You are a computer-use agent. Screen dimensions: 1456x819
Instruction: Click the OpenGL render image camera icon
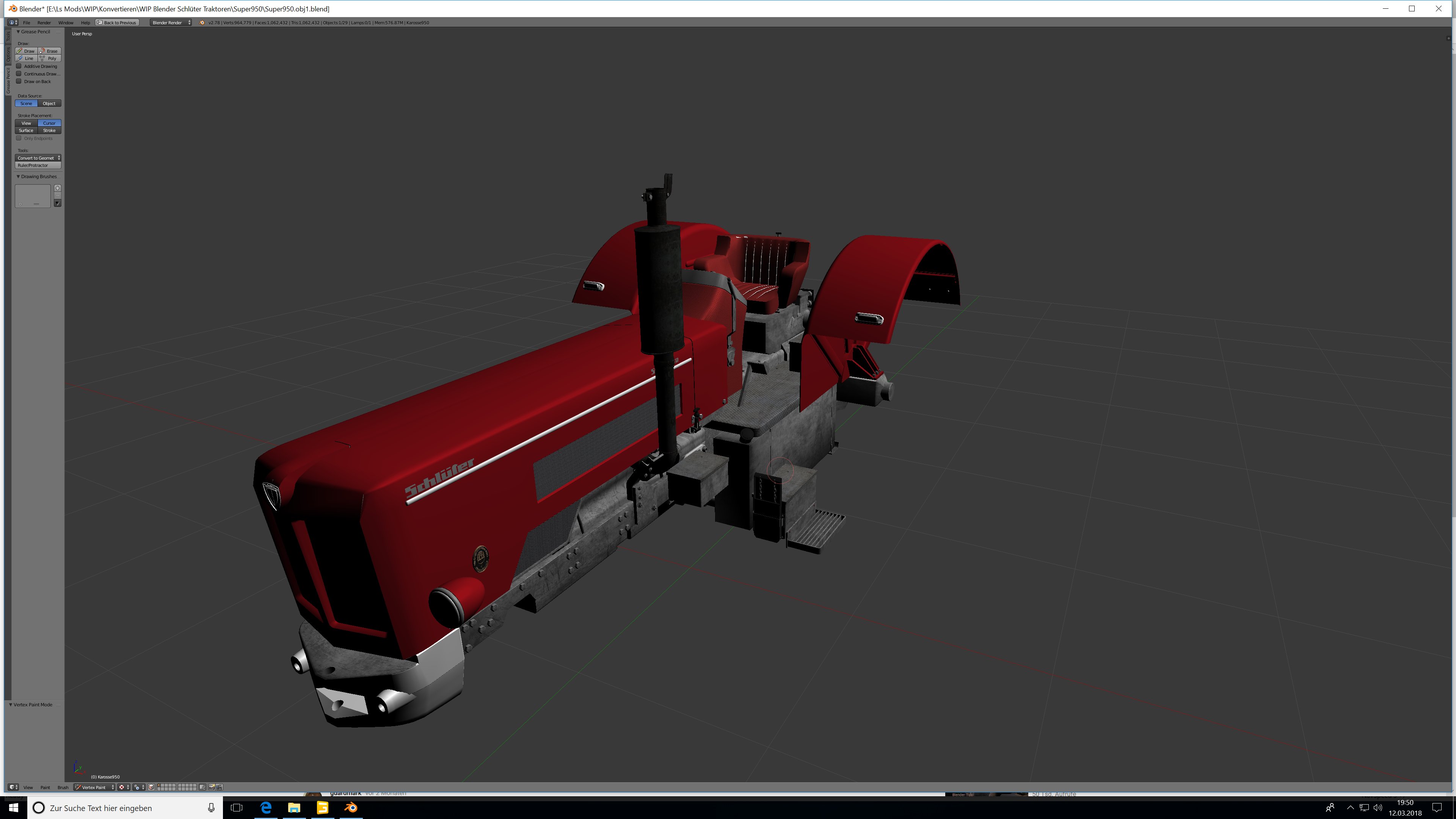[x=212, y=788]
